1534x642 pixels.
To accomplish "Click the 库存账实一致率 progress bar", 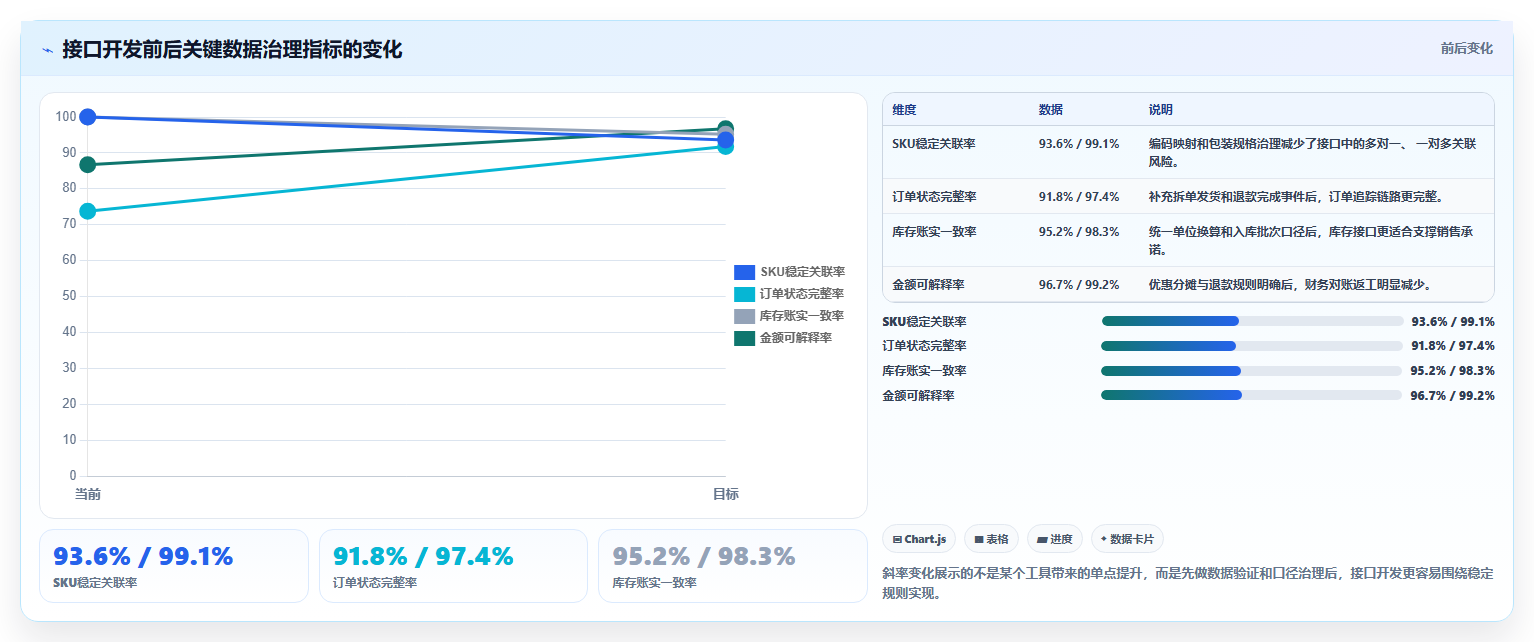I will (1251, 371).
